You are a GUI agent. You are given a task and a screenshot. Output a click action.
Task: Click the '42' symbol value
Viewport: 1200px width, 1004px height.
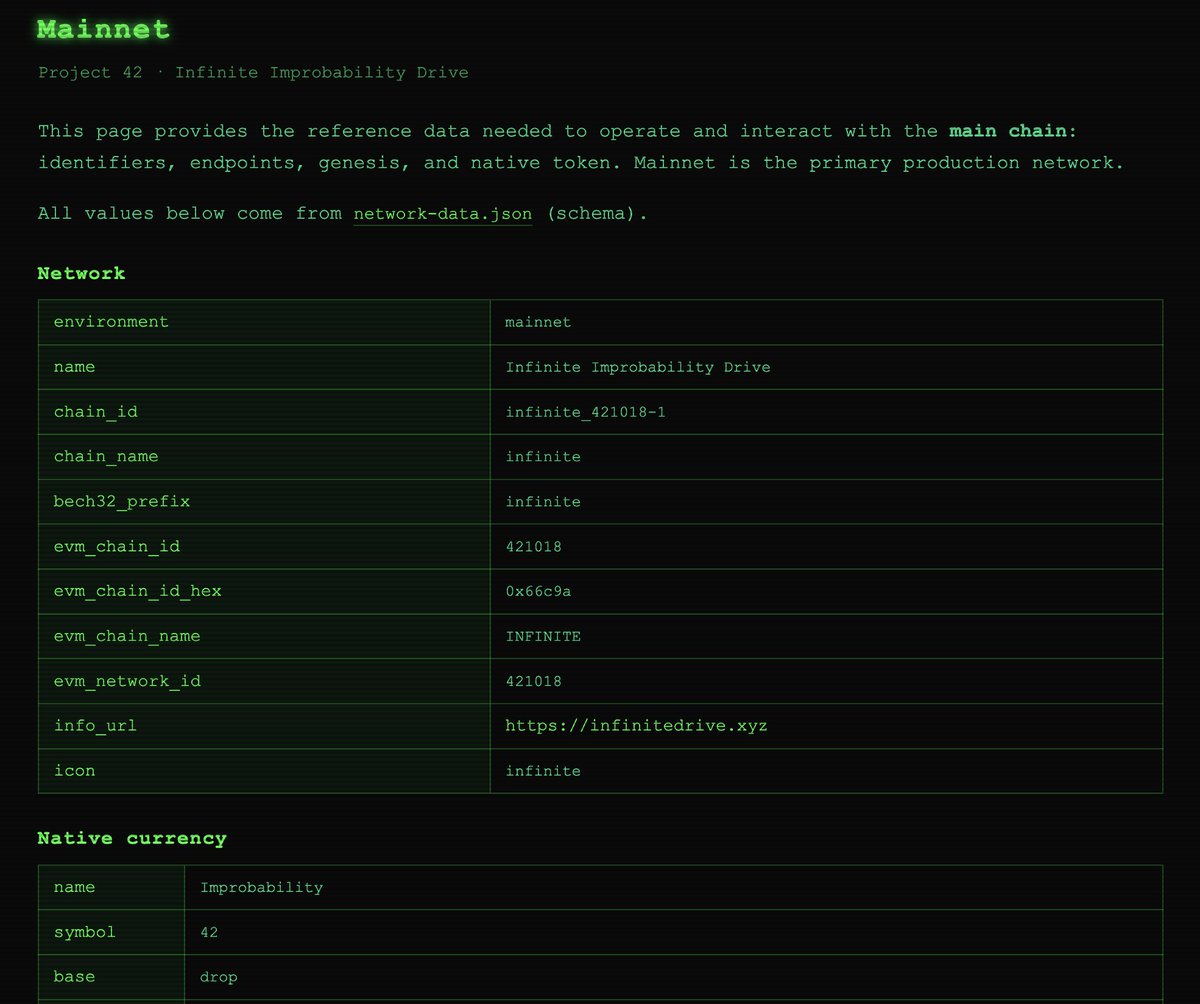pos(209,932)
